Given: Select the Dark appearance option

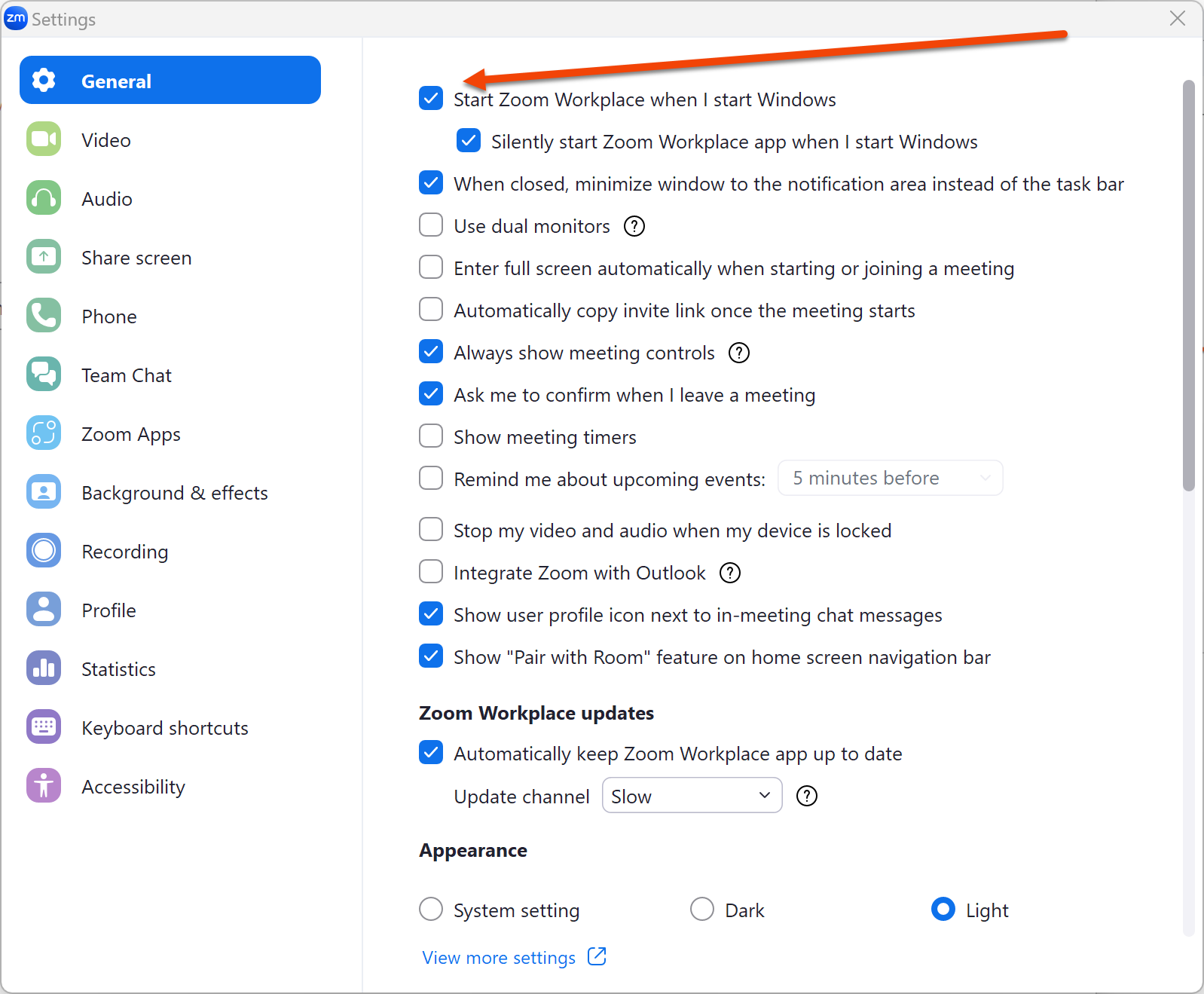Looking at the screenshot, I should tap(701, 910).
